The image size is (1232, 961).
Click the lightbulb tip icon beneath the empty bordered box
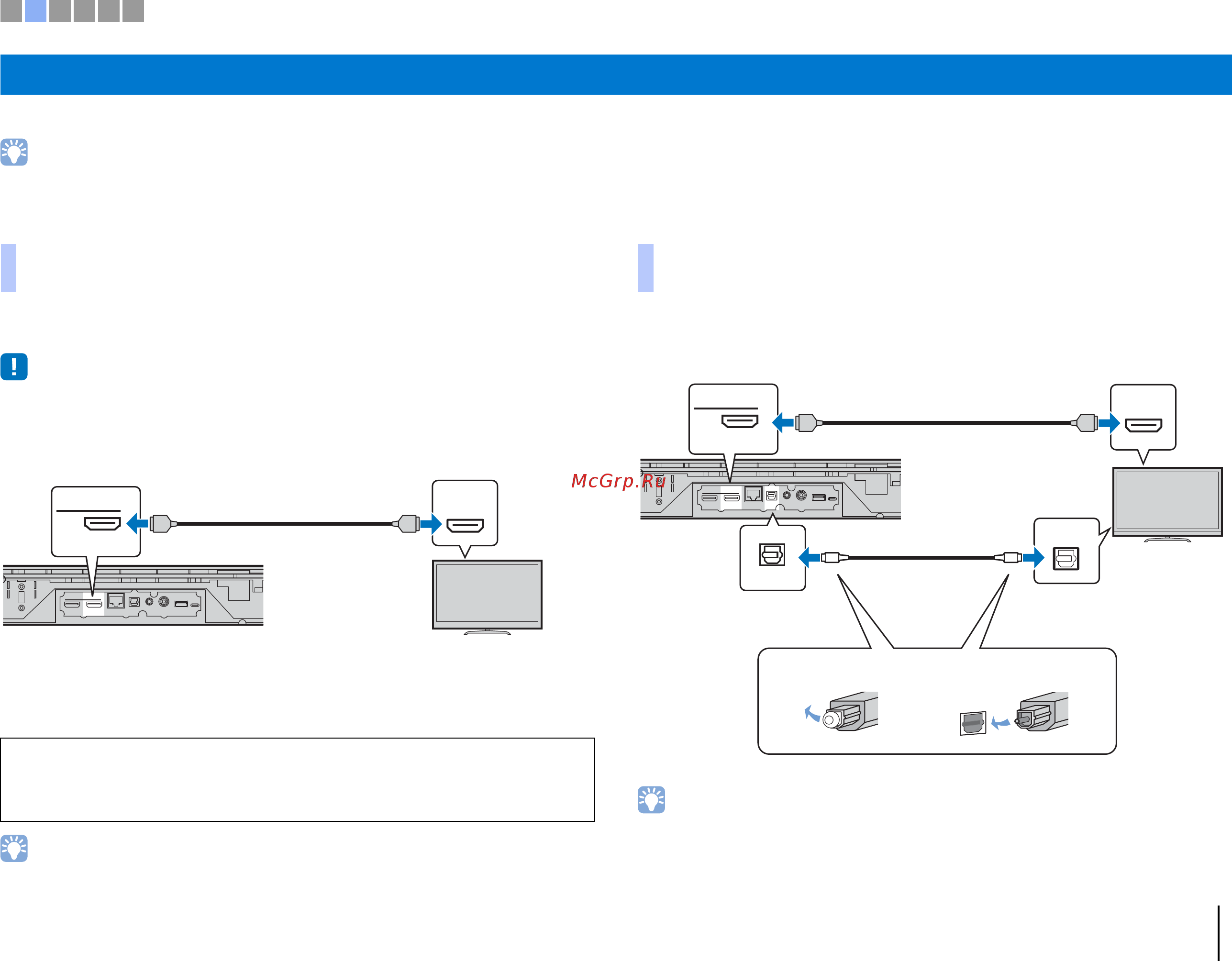pyautogui.click(x=14, y=848)
